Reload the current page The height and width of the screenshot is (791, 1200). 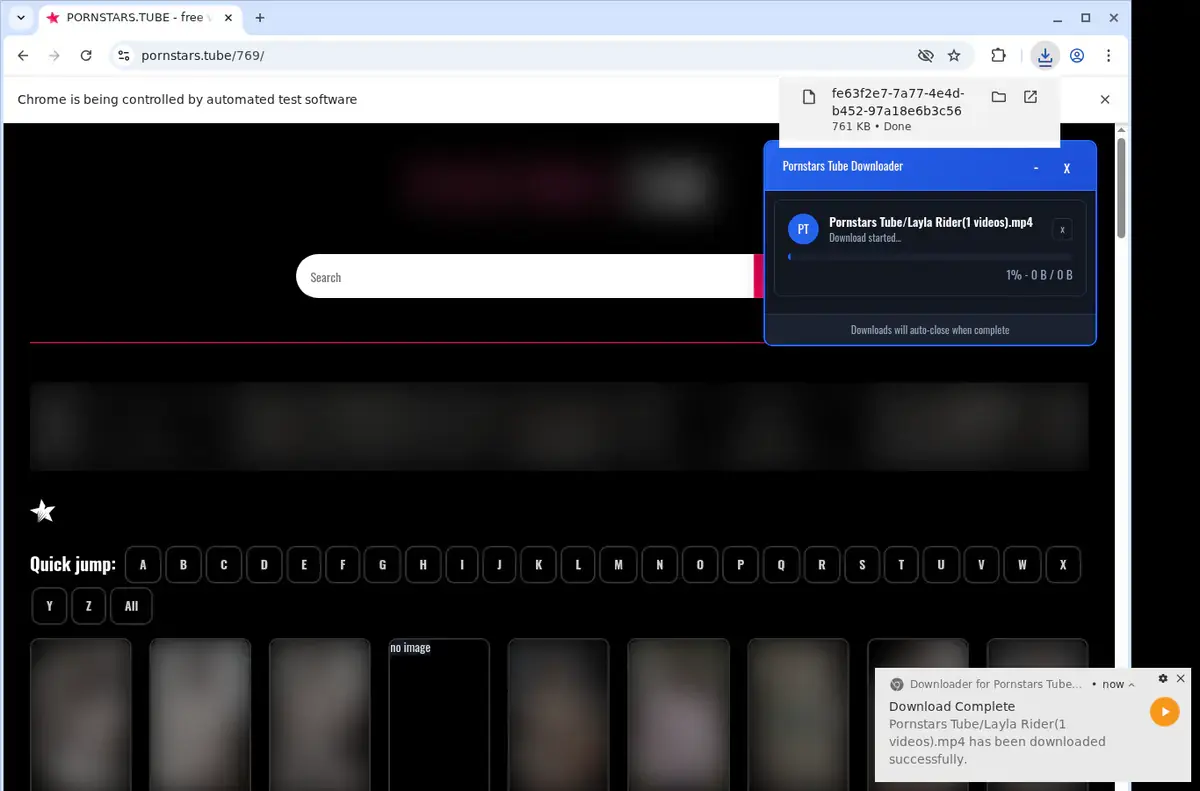[x=86, y=56]
